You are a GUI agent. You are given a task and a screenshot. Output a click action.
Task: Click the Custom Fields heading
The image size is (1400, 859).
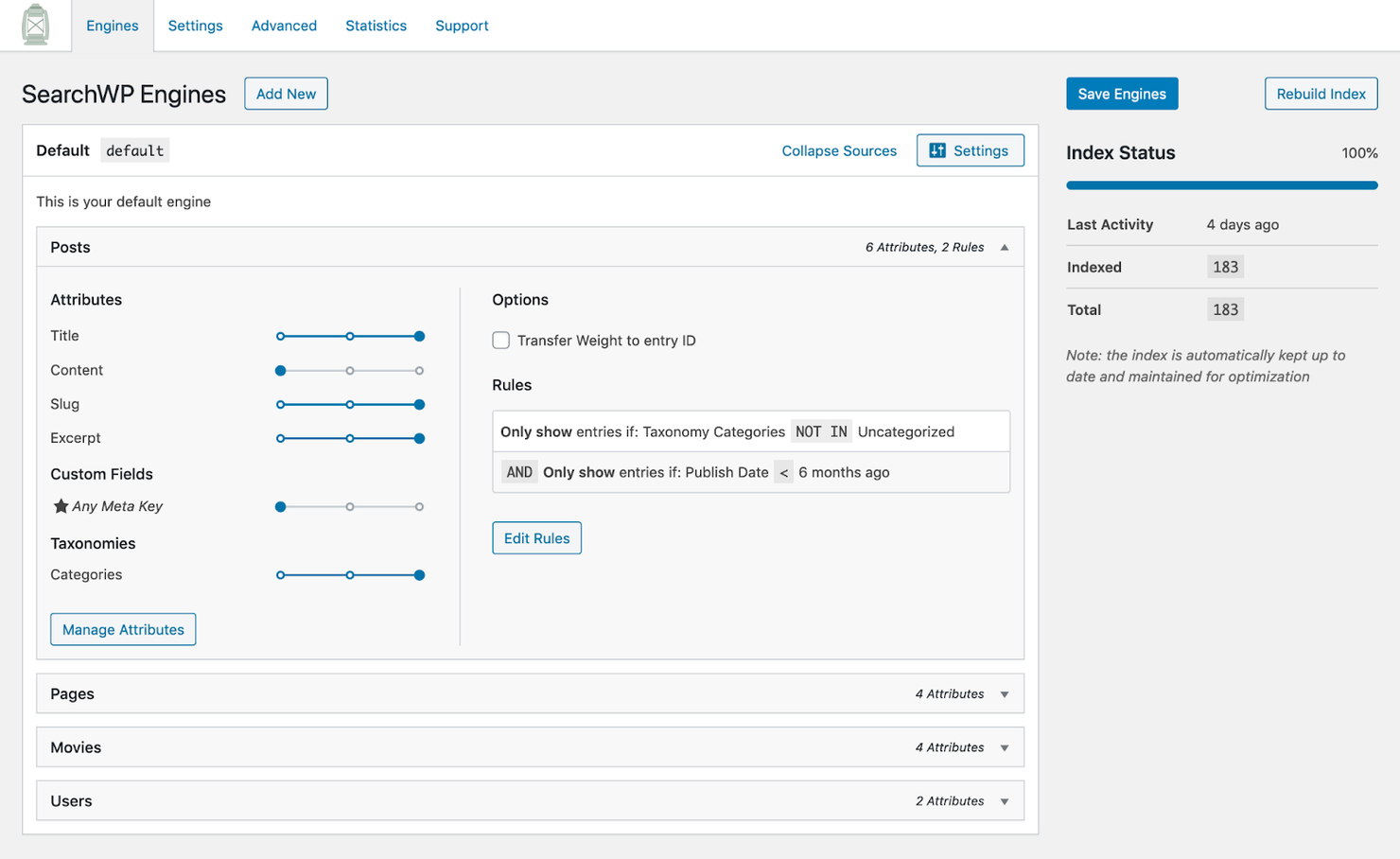pyautogui.click(x=101, y=474)
